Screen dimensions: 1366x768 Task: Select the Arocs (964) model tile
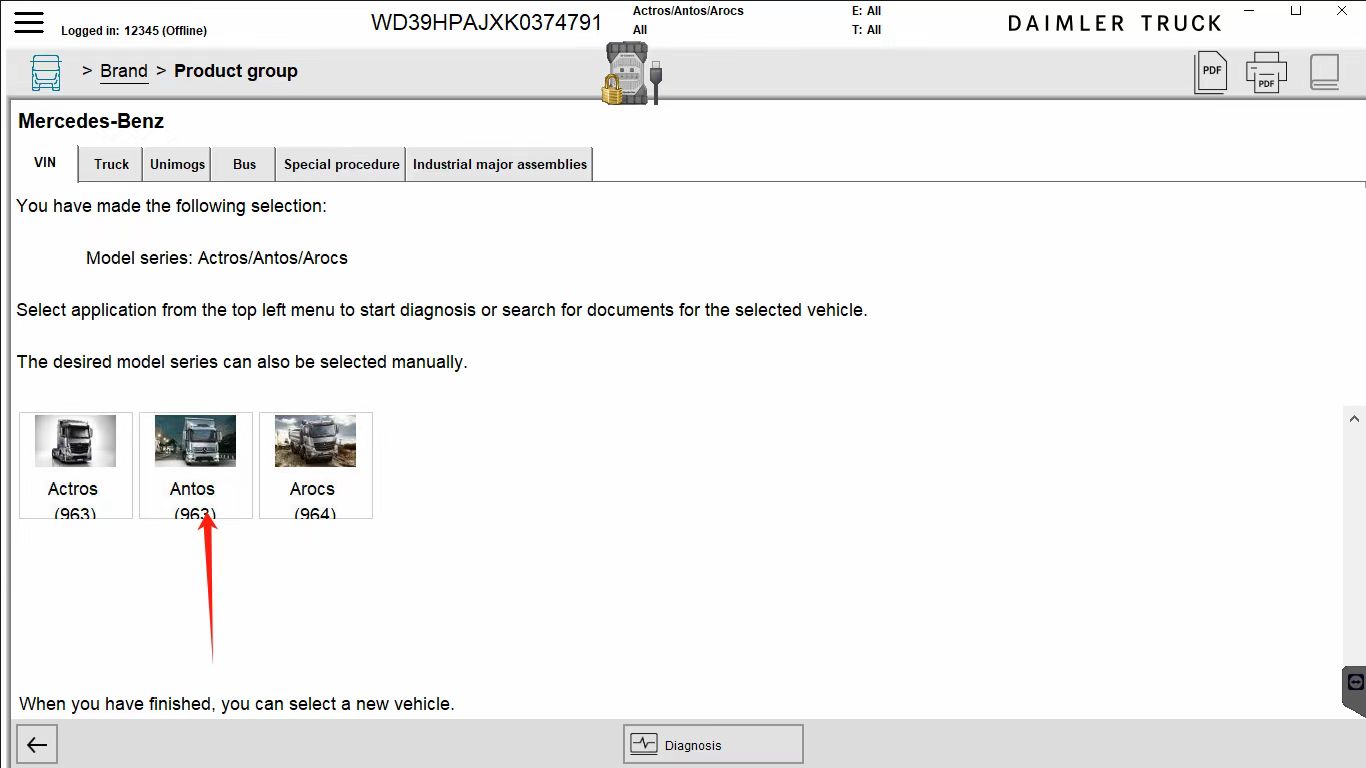tap(316, 466)
